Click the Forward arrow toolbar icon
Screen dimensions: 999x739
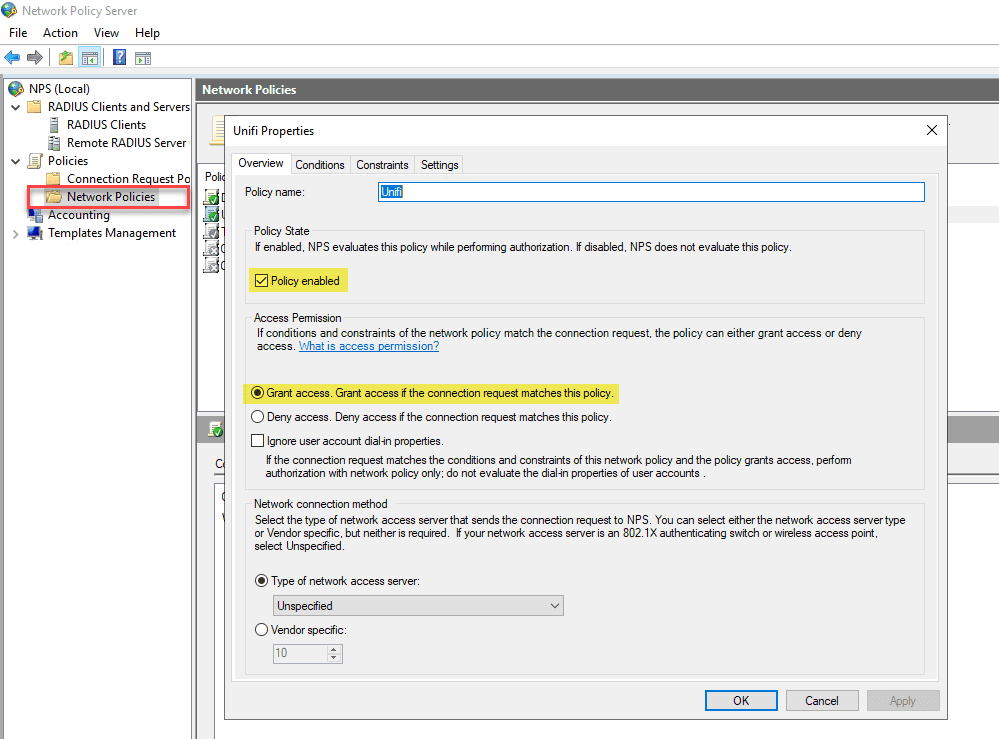pyautogui.click(x=34, y=57)
